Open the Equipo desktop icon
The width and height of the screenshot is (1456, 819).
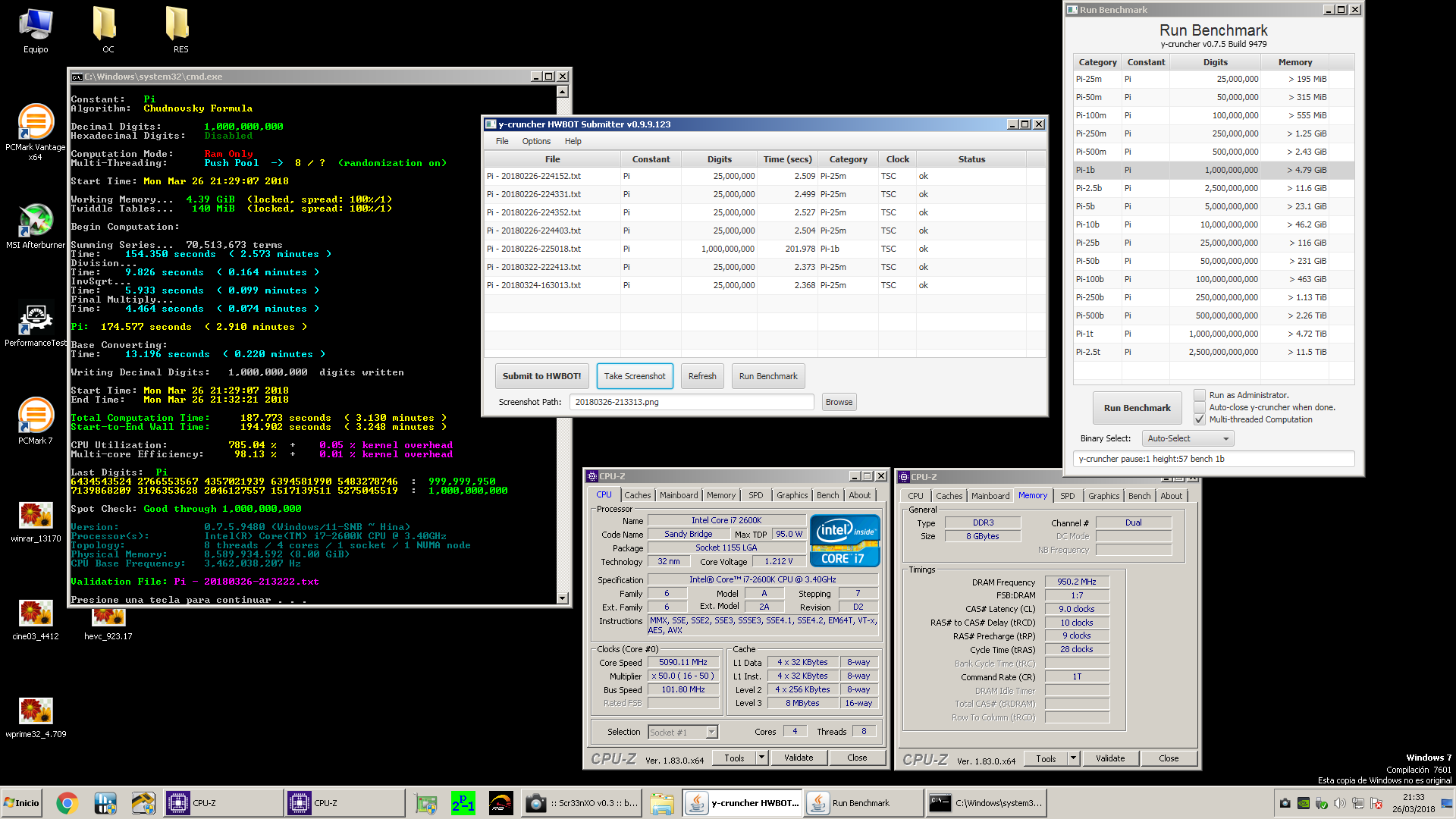click(x=36, y=30)
